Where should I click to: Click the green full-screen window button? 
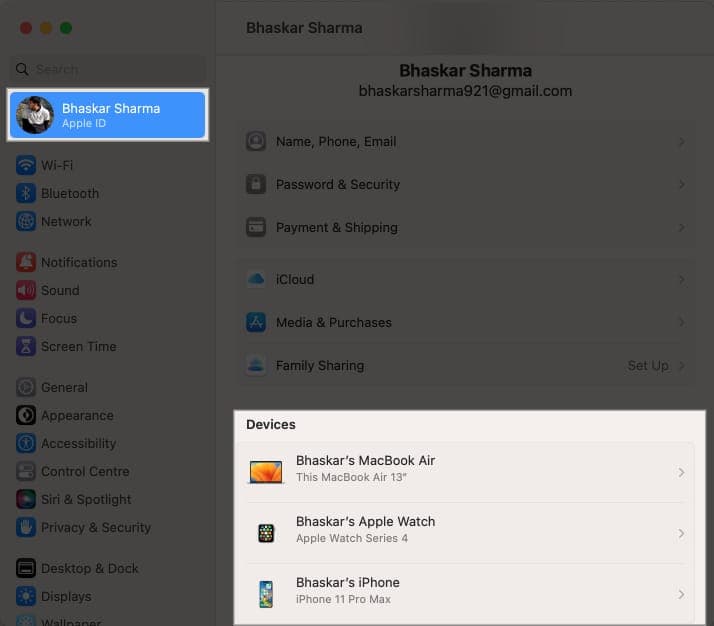tap(66, 28)
